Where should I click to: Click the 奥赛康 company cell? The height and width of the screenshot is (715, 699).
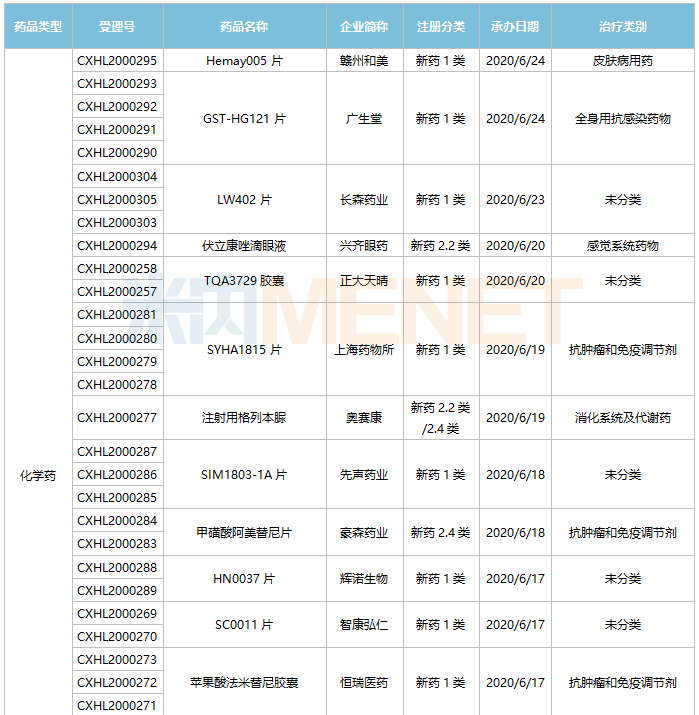364,418
